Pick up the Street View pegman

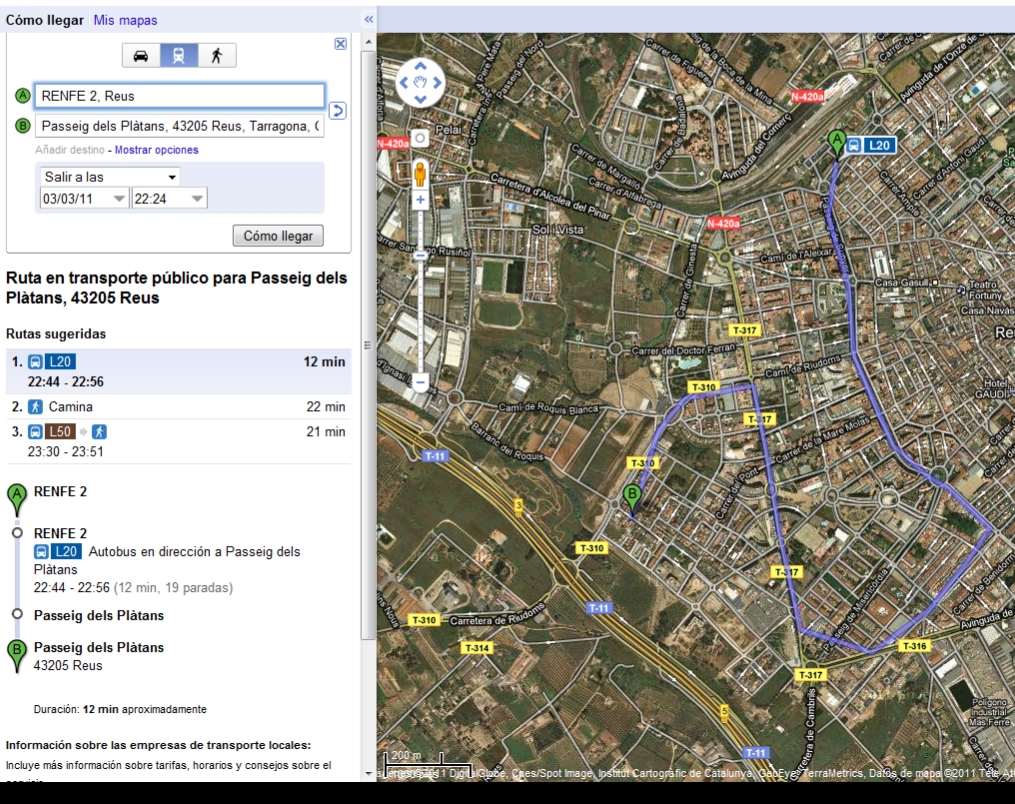click(420, 173)
